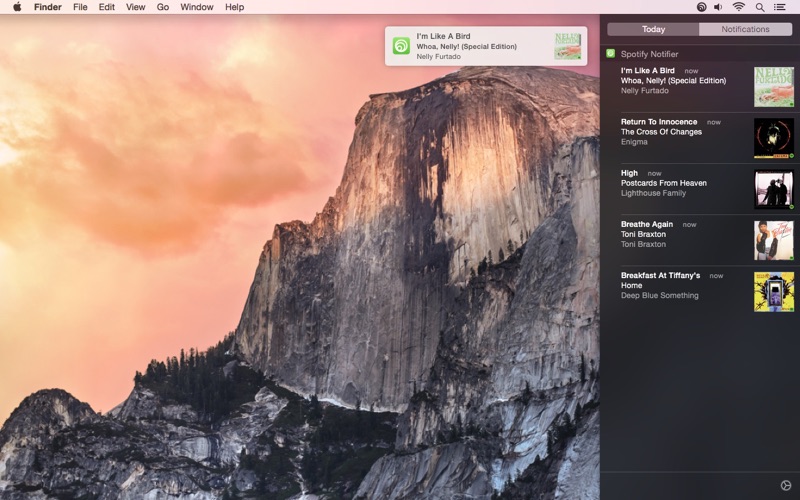This screenshot has height=500, width=800.
Task: Toggle the Notification Center list icon
Action: 779,7
